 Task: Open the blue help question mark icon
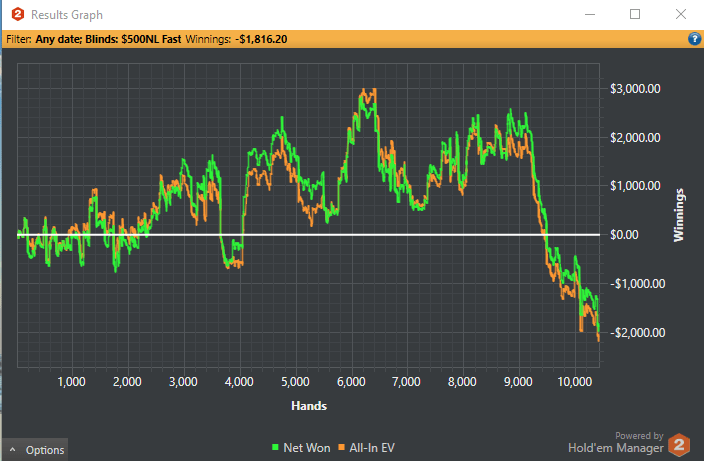point(694,39)
